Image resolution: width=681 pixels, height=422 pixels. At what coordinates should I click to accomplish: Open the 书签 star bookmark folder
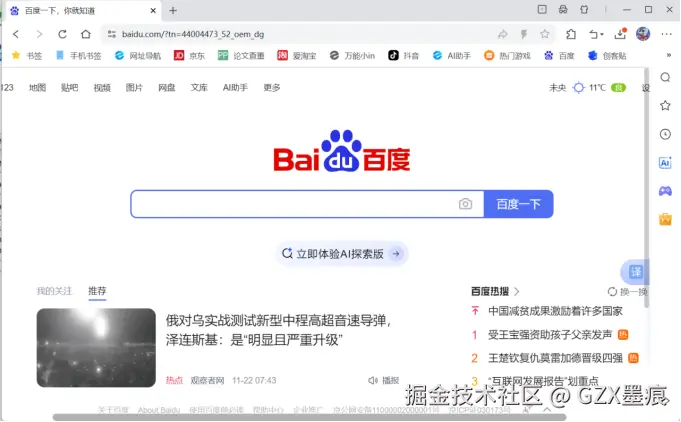tap(27, 56)
